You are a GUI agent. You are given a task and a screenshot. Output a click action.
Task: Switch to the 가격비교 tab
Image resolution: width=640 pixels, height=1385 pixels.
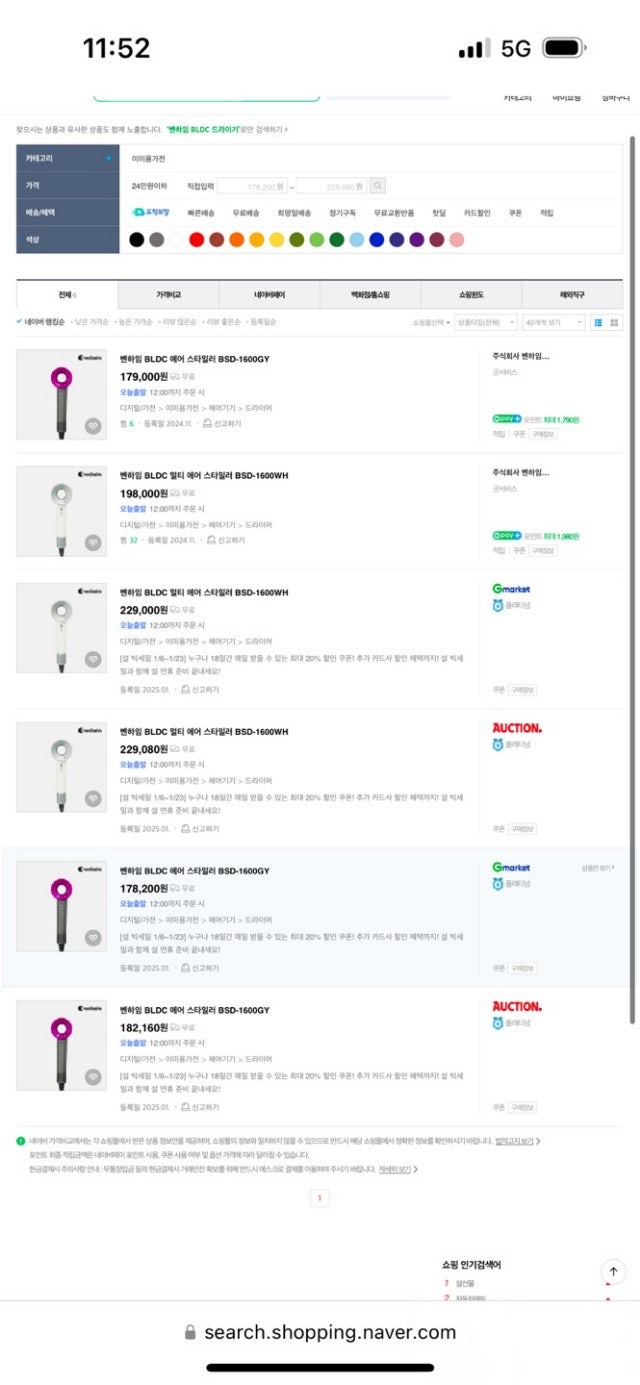pyautogui.click(x=168, y=295)
